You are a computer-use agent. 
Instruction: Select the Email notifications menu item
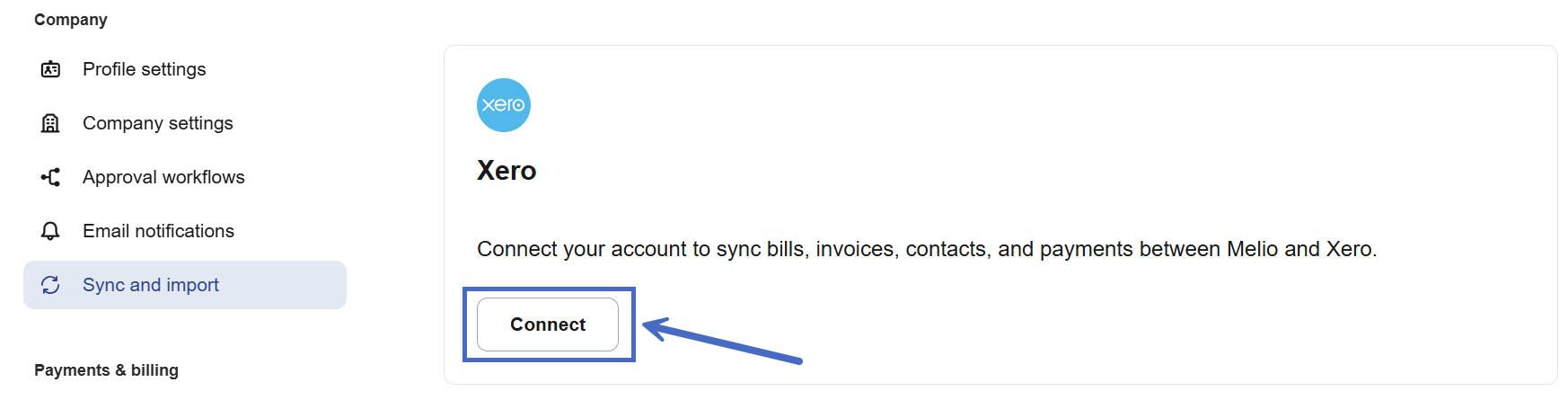click(158, 231)
